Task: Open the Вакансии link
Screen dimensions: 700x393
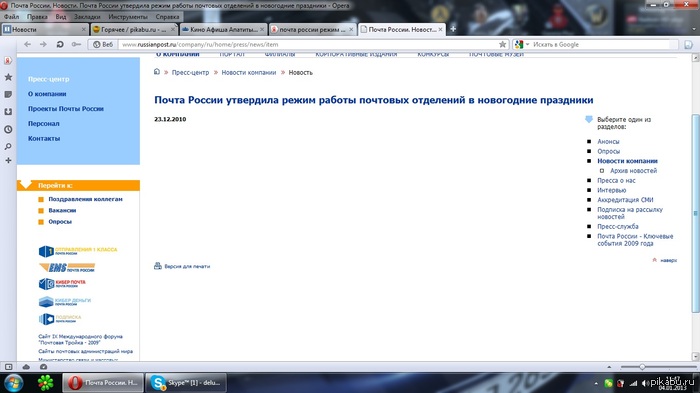Action: pyautogui.click(x=62, y=210)
